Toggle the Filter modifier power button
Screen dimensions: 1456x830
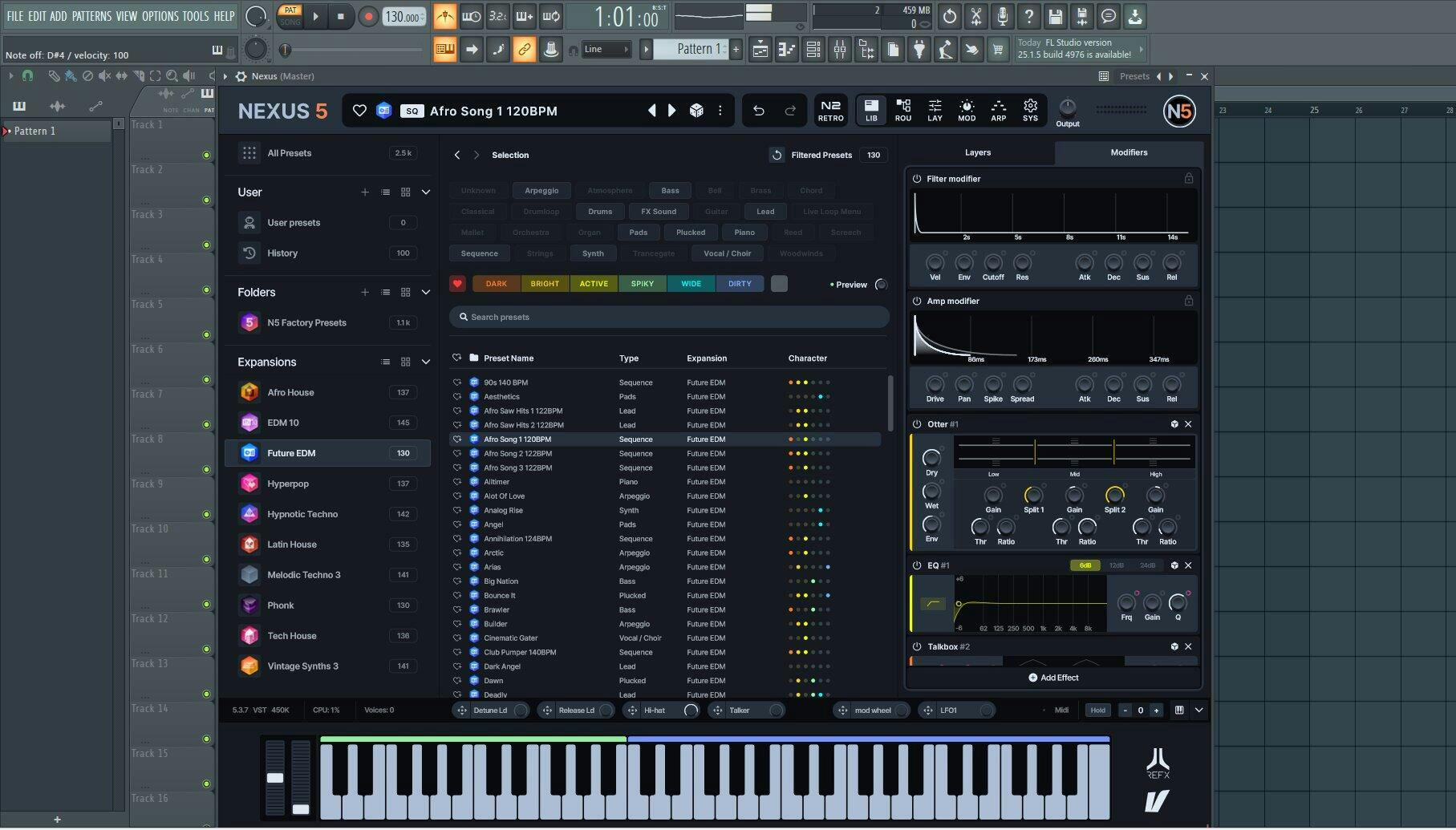point(917,179)
